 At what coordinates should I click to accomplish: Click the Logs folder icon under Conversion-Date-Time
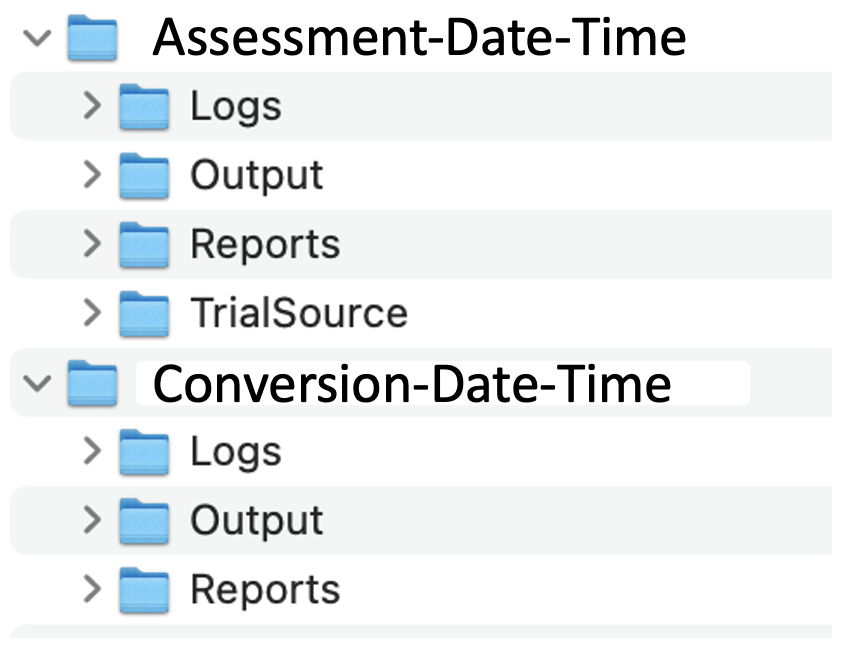(x=144, y=451)
